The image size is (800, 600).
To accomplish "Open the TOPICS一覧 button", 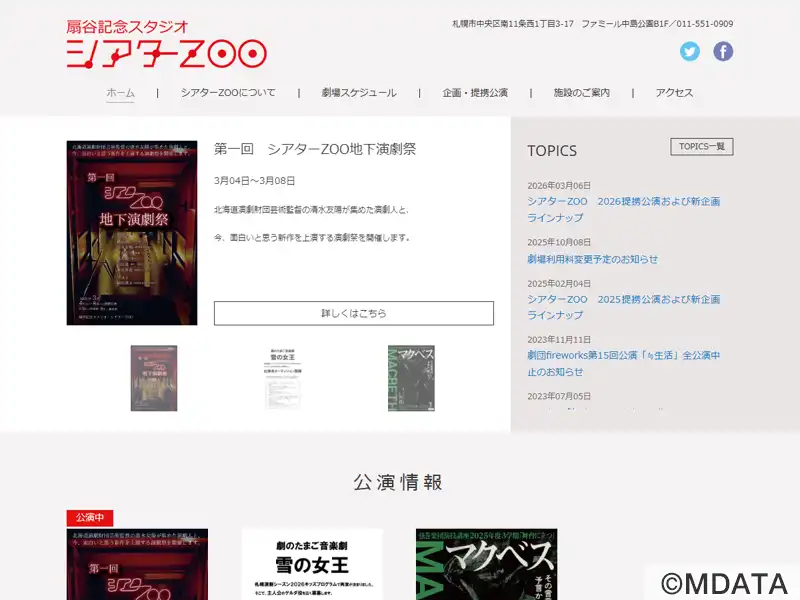I will click(702, 146).
